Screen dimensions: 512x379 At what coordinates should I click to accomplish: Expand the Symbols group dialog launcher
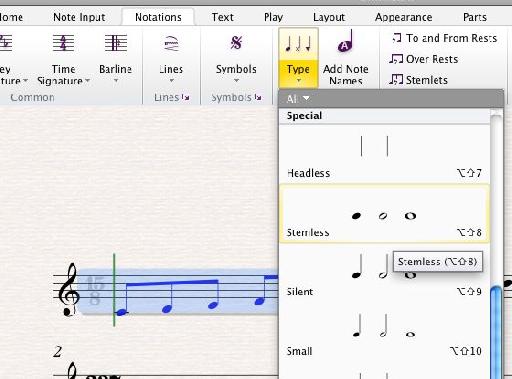pyautogui.click(x=257, y=97)
